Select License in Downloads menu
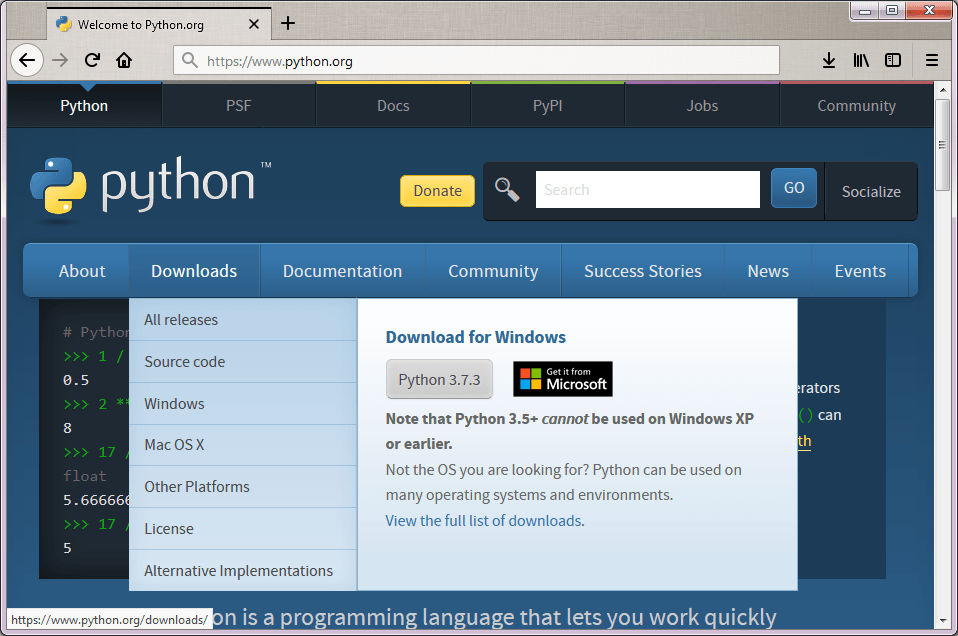 (x=243, y=528)
